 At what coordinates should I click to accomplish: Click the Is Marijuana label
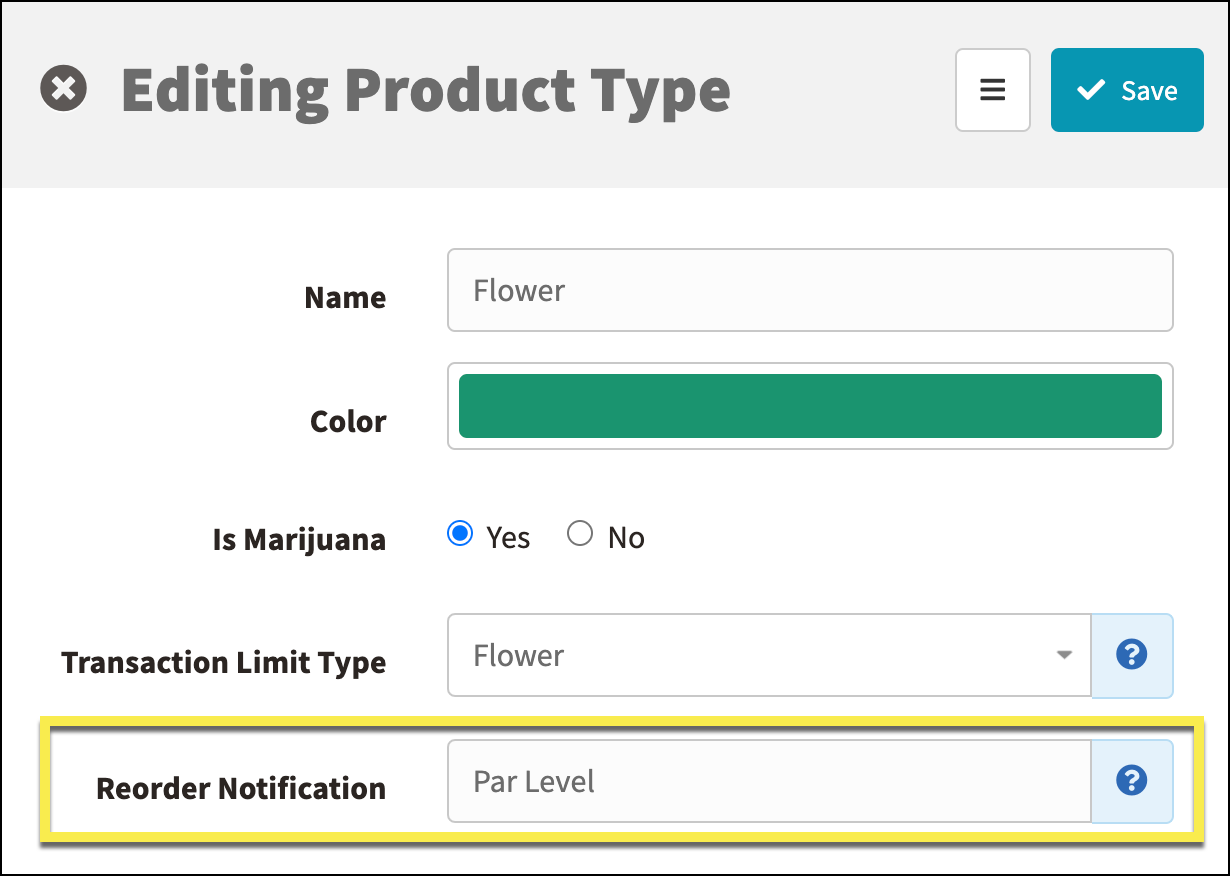299,539
